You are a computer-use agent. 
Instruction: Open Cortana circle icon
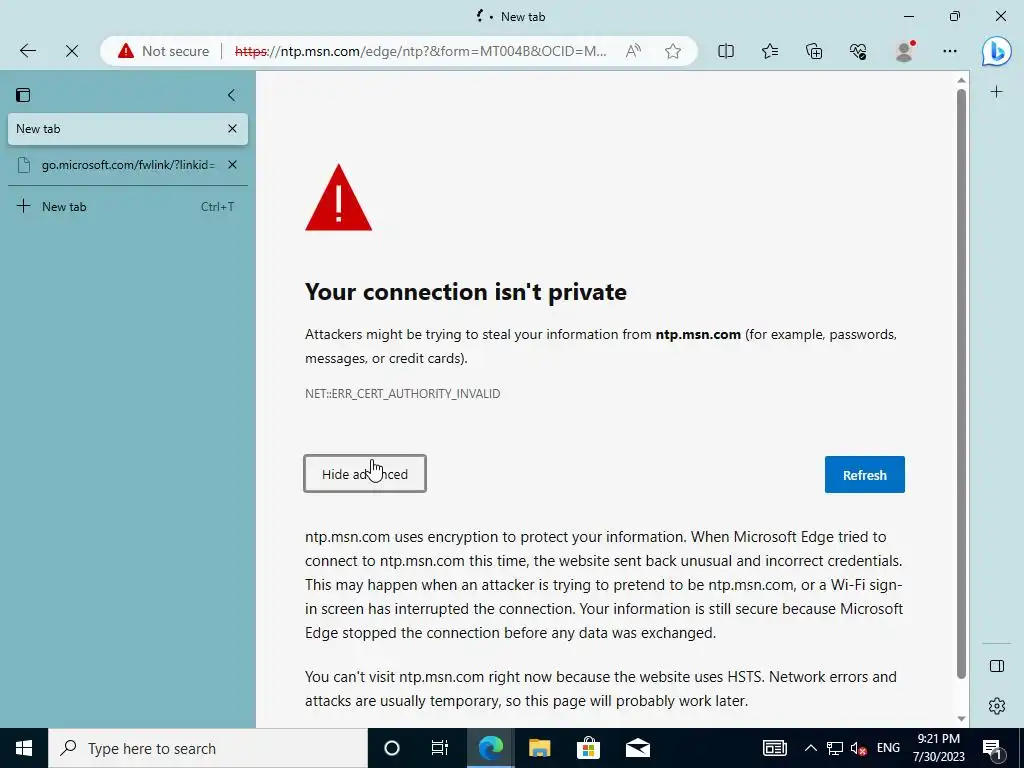[391, 748]
